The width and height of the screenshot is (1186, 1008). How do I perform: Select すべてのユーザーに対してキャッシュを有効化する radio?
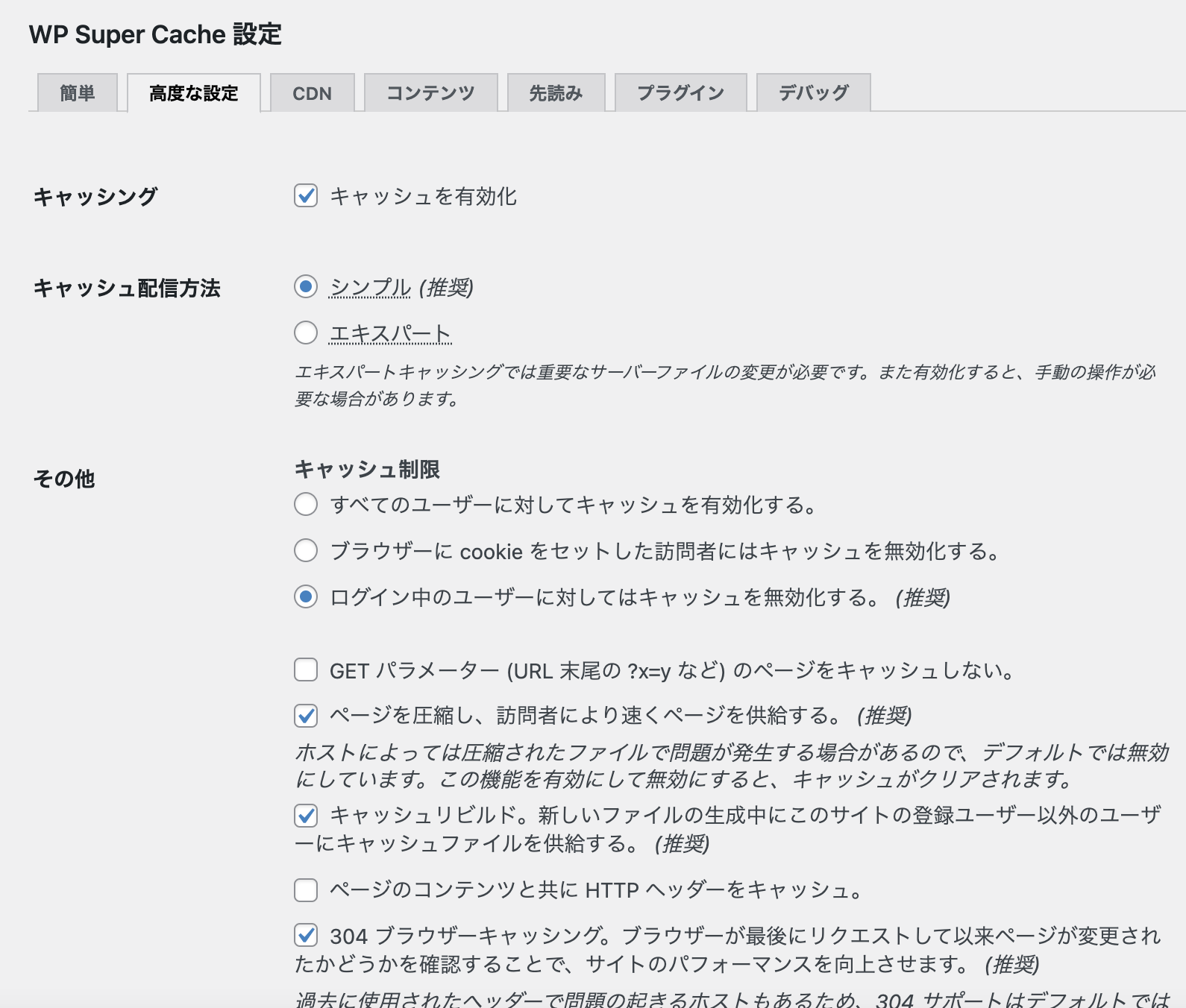(x=306, y=505)
